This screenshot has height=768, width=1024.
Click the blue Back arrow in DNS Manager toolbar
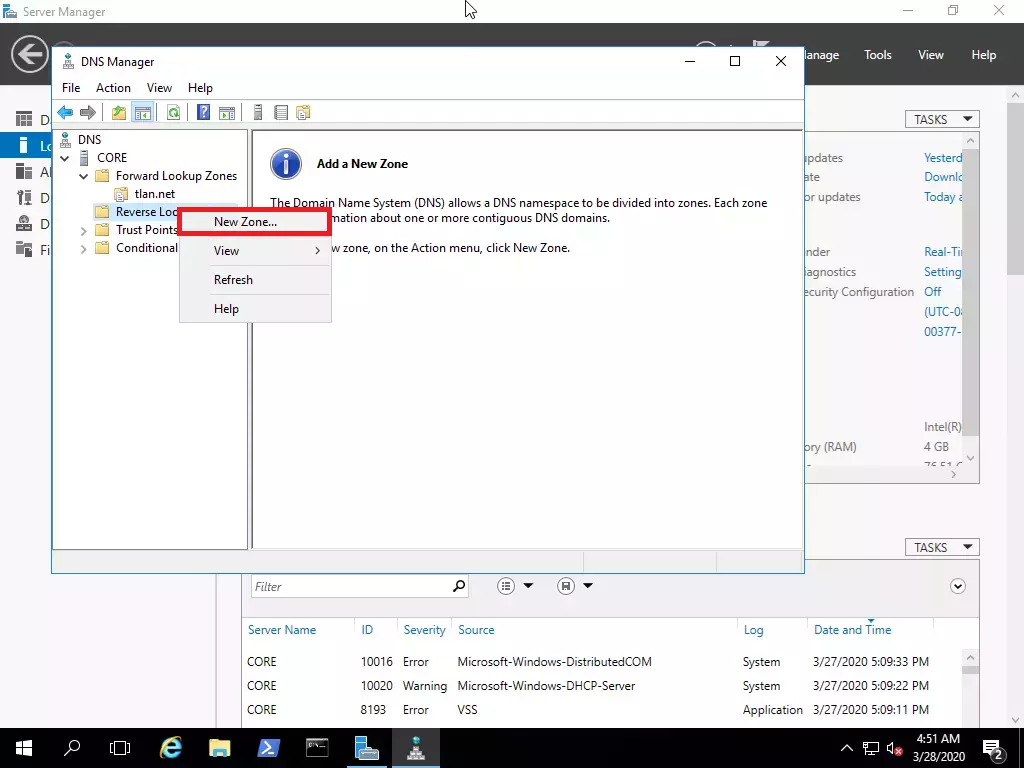65,112
